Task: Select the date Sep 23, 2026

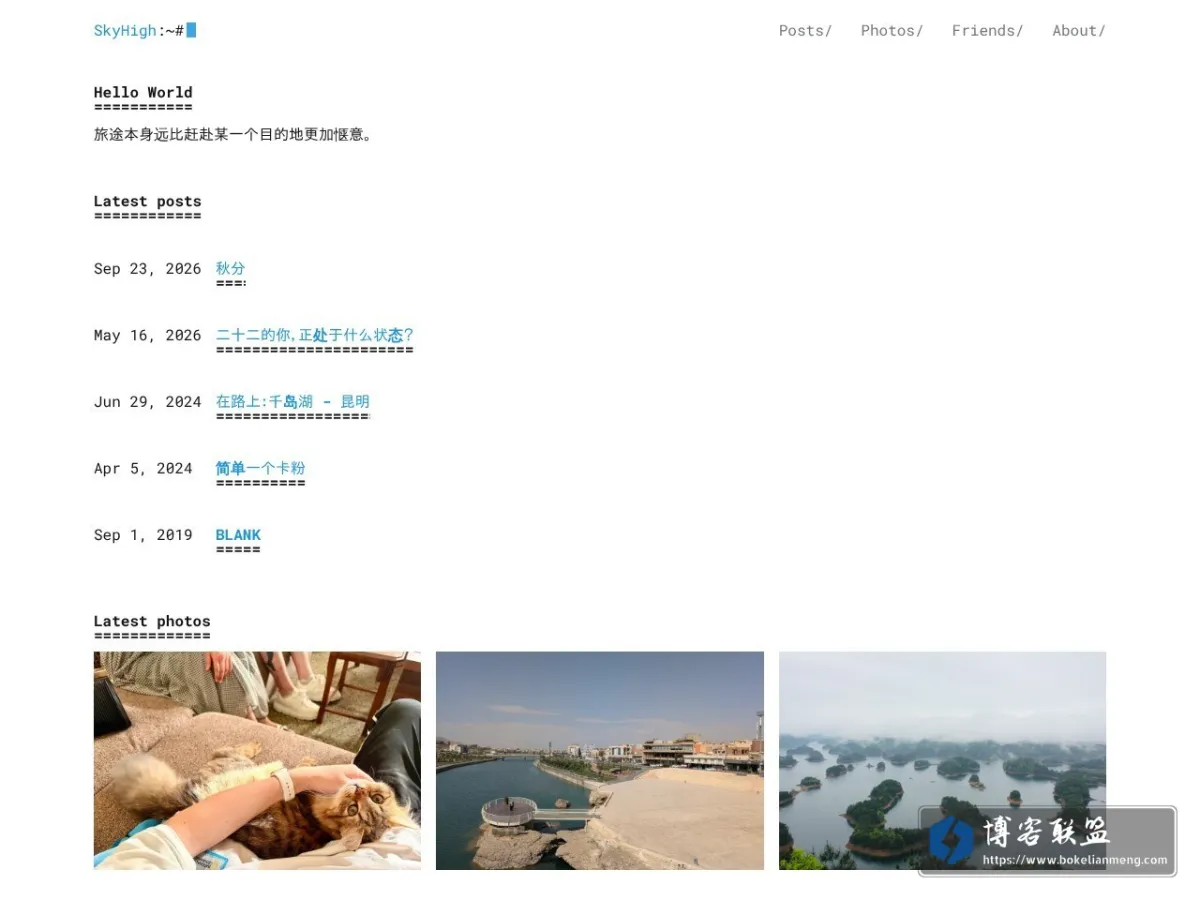Action: (147, 269)
